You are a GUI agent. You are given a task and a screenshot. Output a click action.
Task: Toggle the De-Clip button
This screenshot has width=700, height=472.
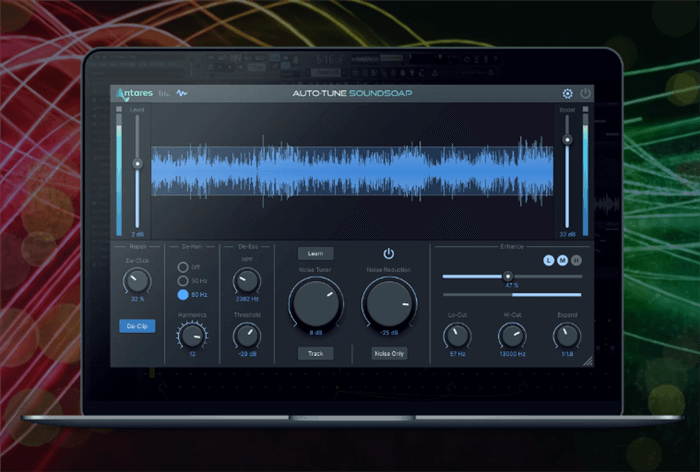point(137,326)
